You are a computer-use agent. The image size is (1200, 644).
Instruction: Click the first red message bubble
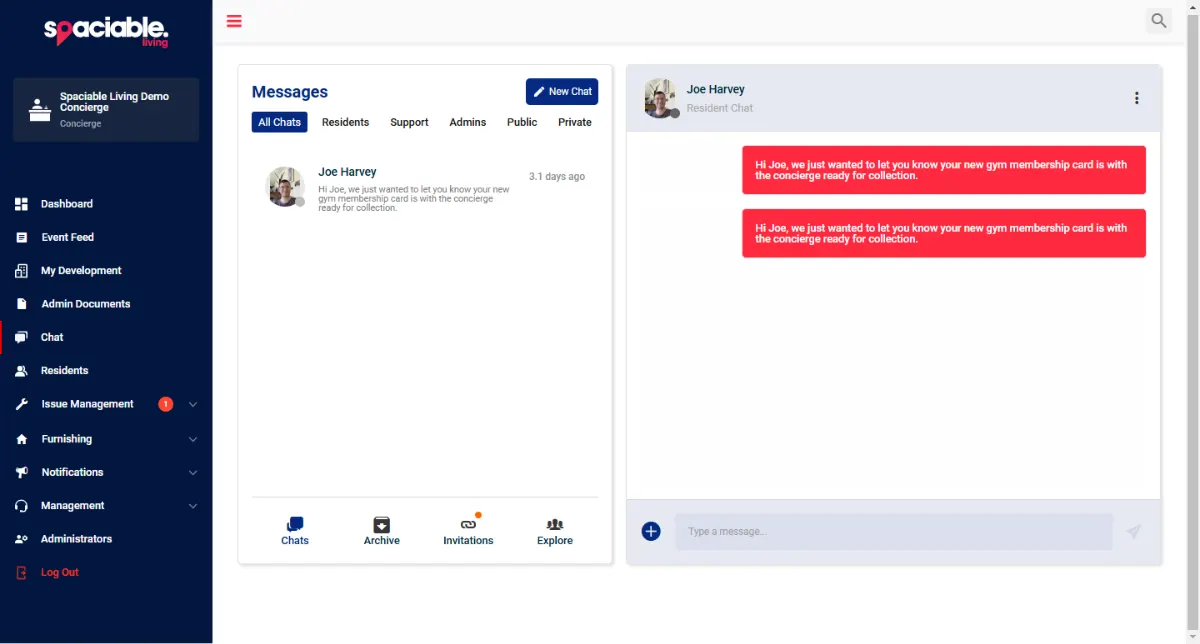click(944, 170)
